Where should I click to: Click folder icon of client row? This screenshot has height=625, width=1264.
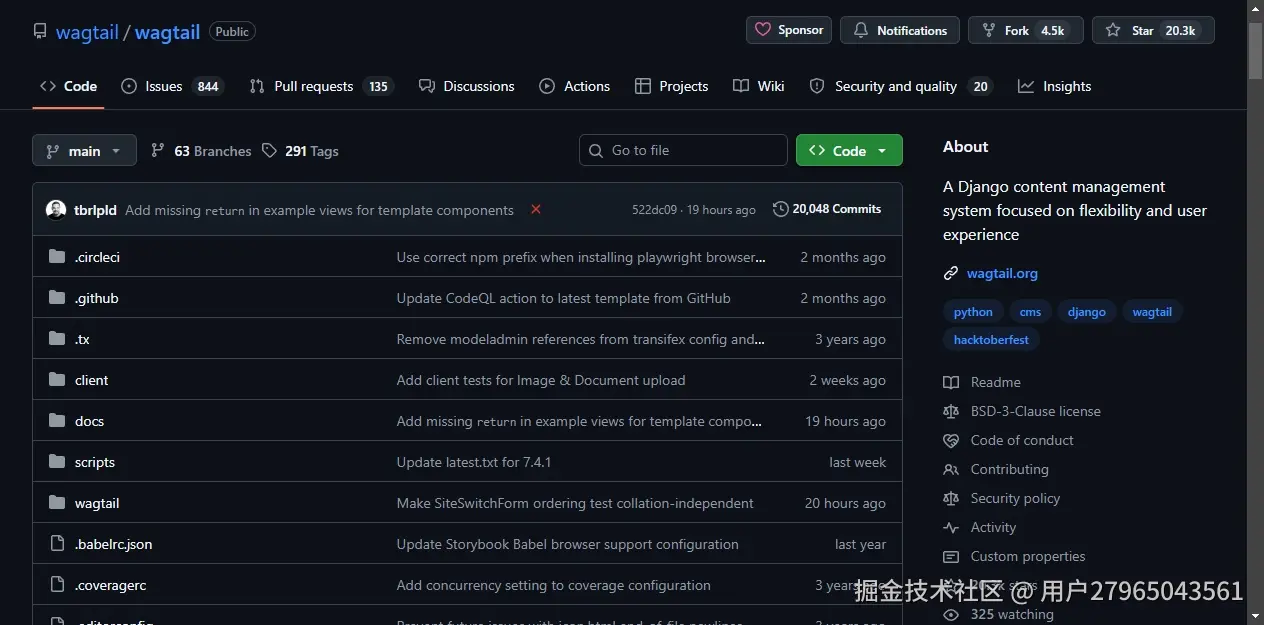(x=57, y=380)
